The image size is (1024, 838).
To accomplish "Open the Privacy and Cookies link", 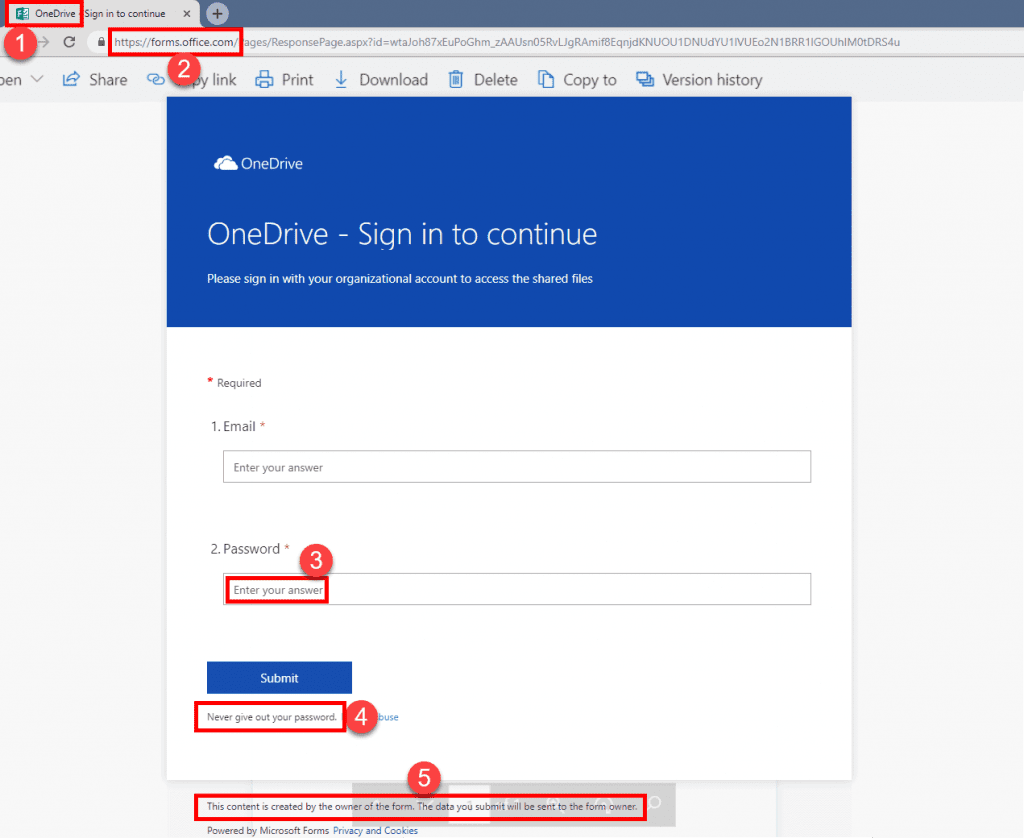I will (x=375, y=831).
